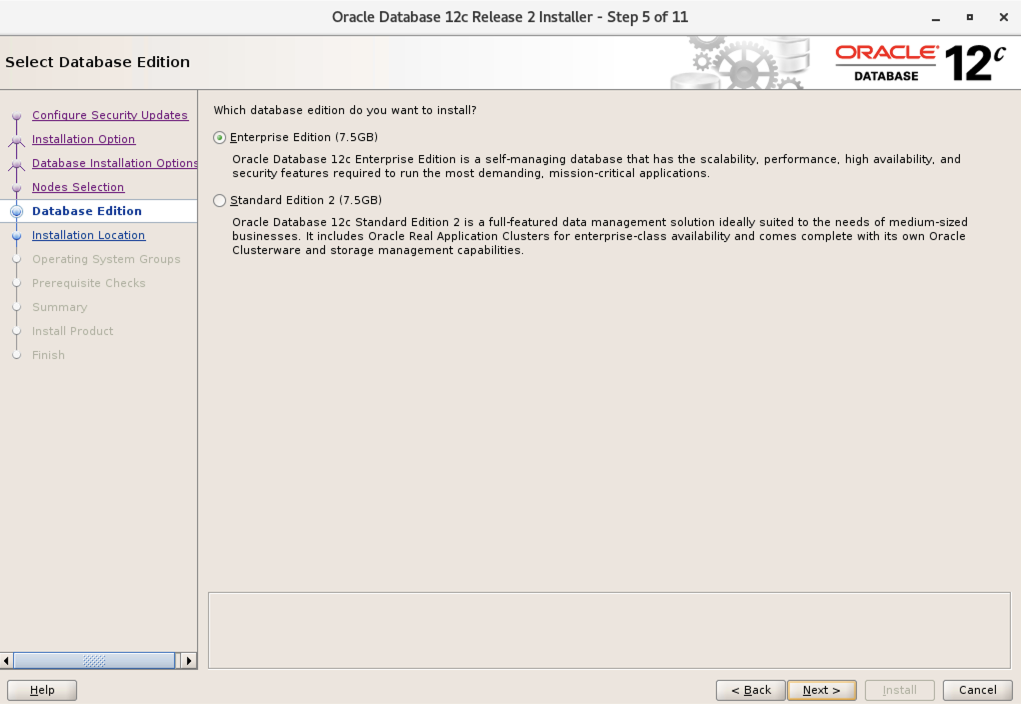This screenshot has width=1021, height=704.
Task: Open Configure Security Updates step
Action: (110, 115)
